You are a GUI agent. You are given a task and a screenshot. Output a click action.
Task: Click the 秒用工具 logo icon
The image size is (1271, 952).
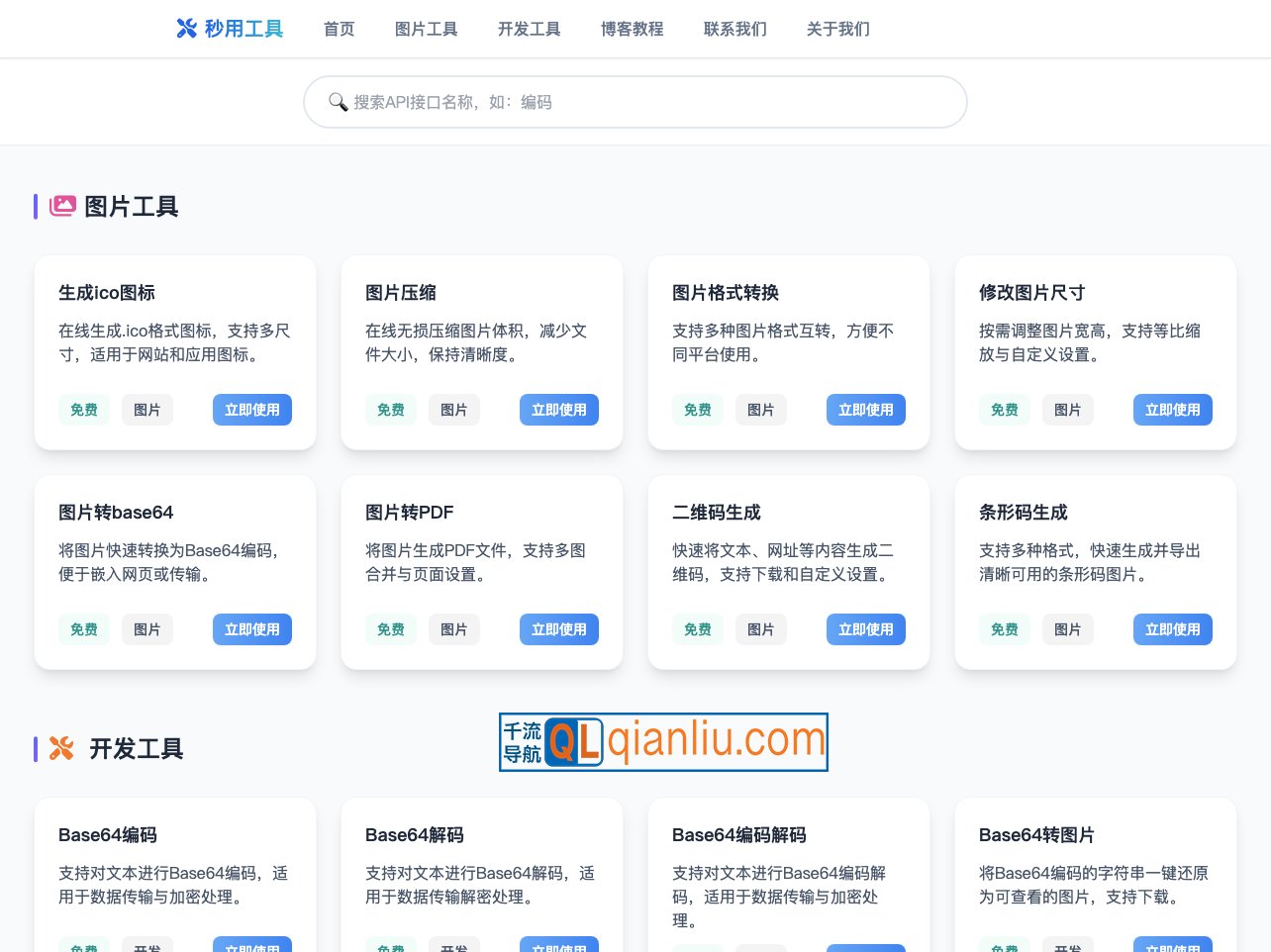coord(187,29)
